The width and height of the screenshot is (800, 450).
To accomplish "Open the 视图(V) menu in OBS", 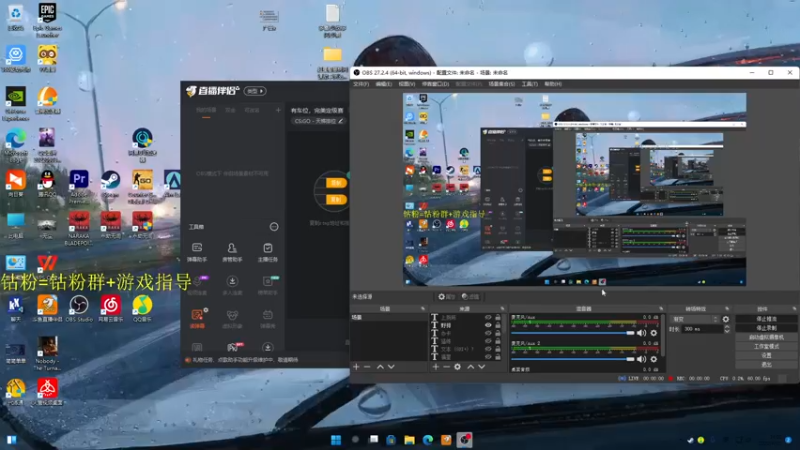I will point(407,84).
